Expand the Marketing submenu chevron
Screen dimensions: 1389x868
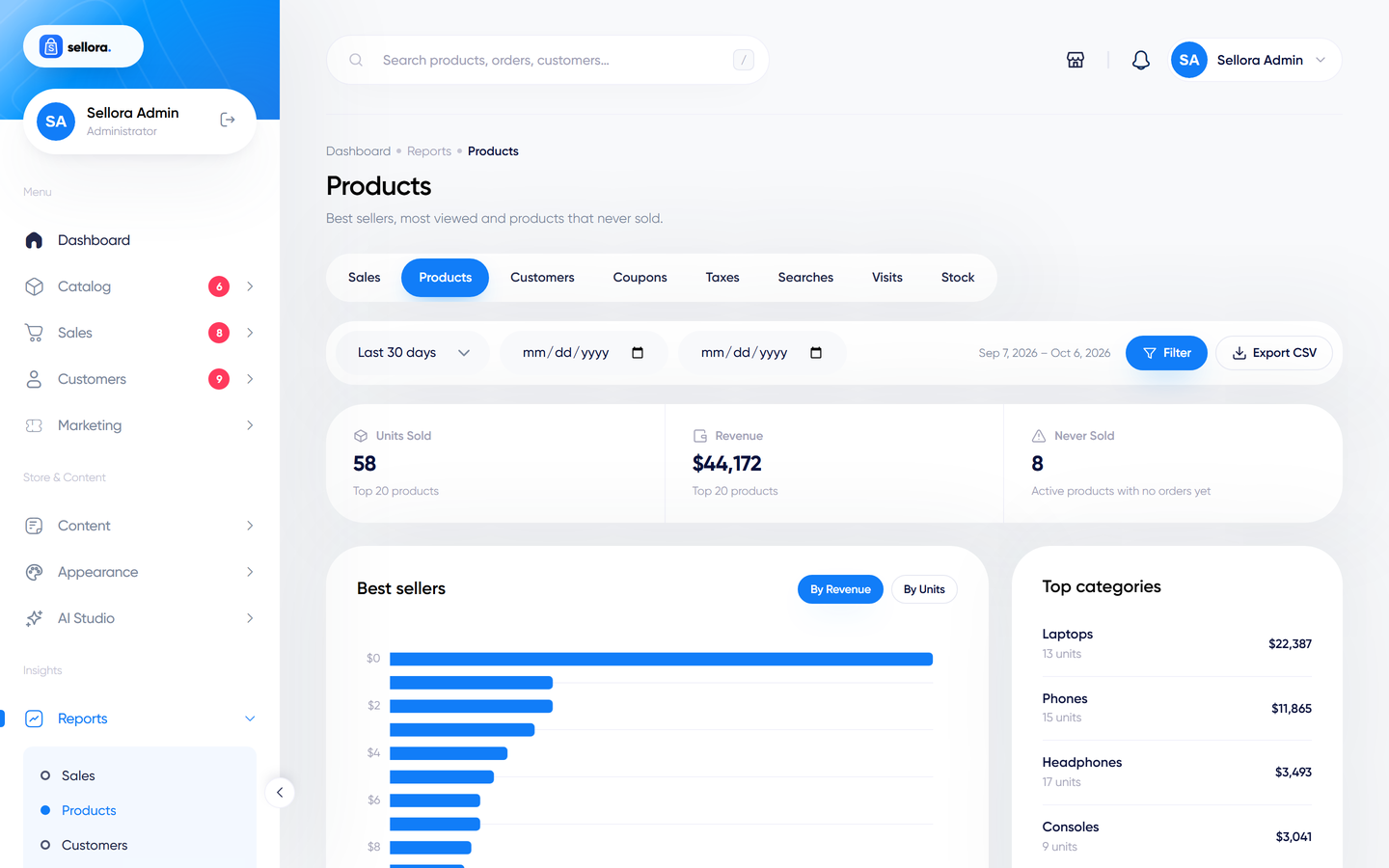pyautogui.click(x=250, y=425)
